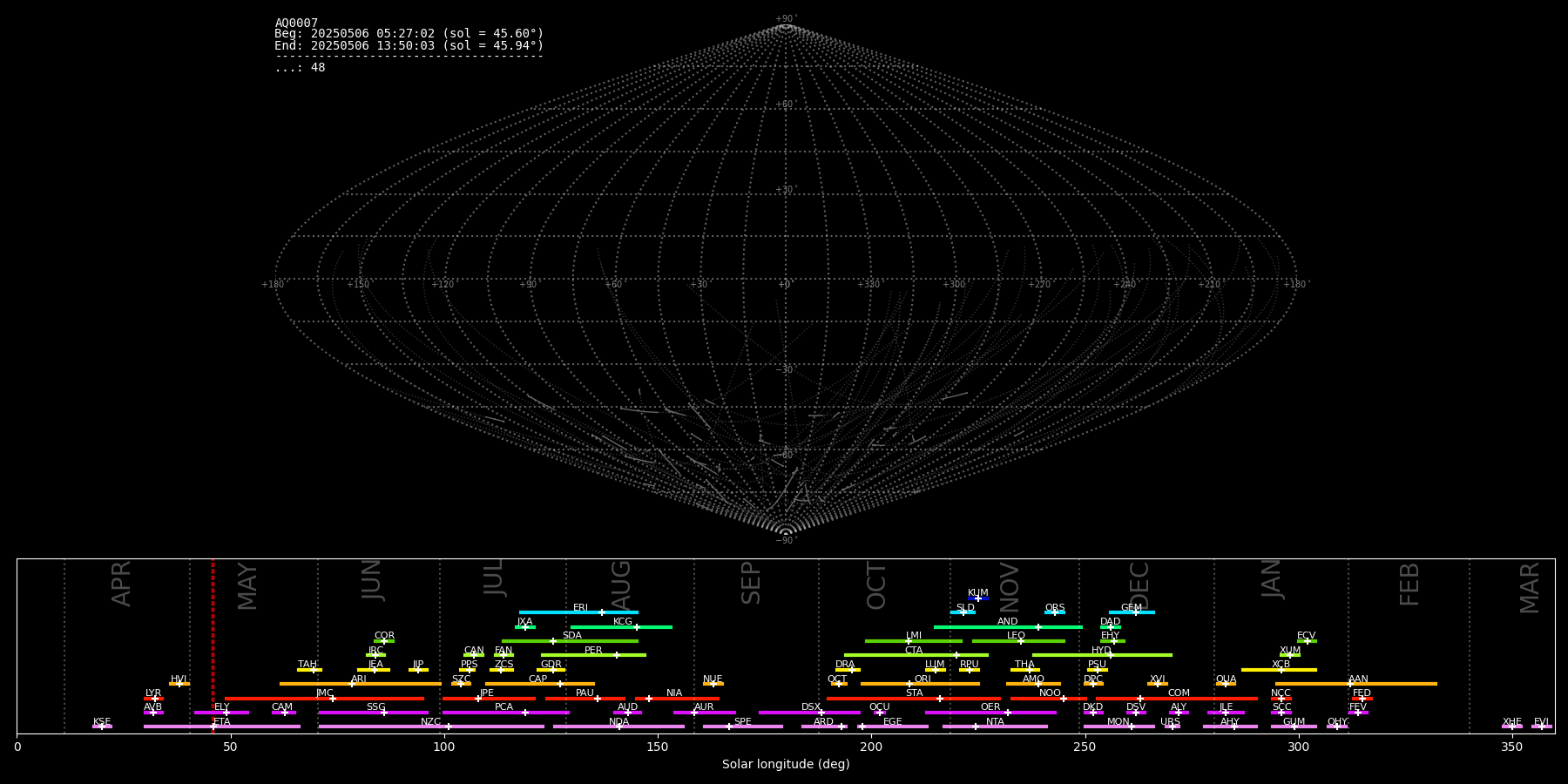Click the '...: 48' count line
This screenshot has width=1568, height=784.
coord(300,68)
